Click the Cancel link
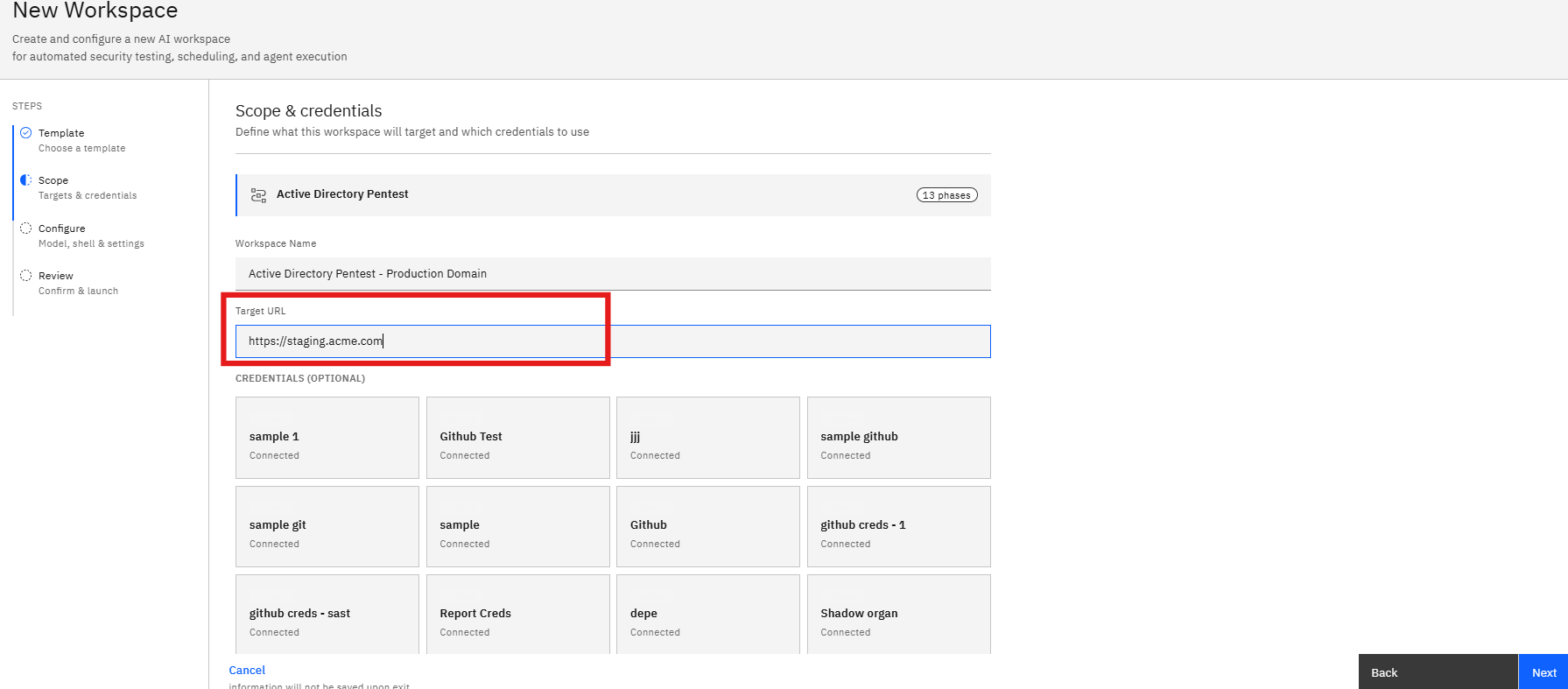 pyautogui.click(x=247, y=670)
